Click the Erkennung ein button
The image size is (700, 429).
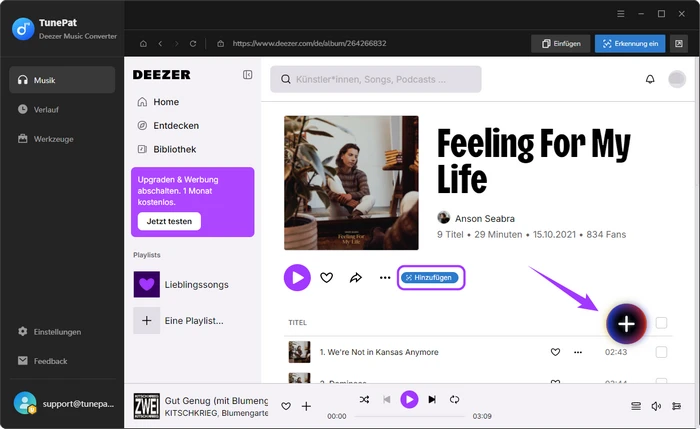[630, 44]
